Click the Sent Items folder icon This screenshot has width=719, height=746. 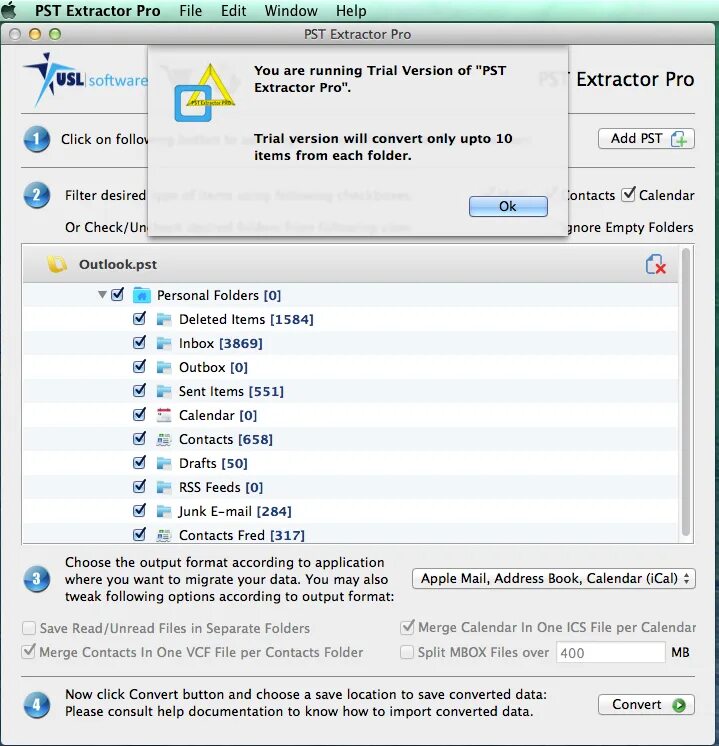pyautogui.click(x=164, y=391)
